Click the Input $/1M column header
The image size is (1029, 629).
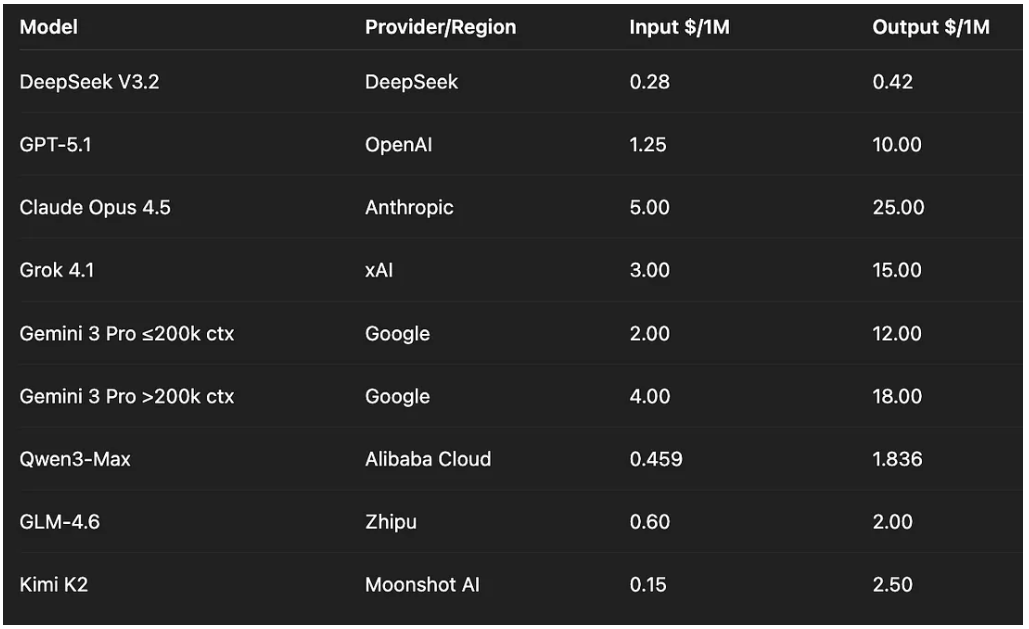pos(679,27)
